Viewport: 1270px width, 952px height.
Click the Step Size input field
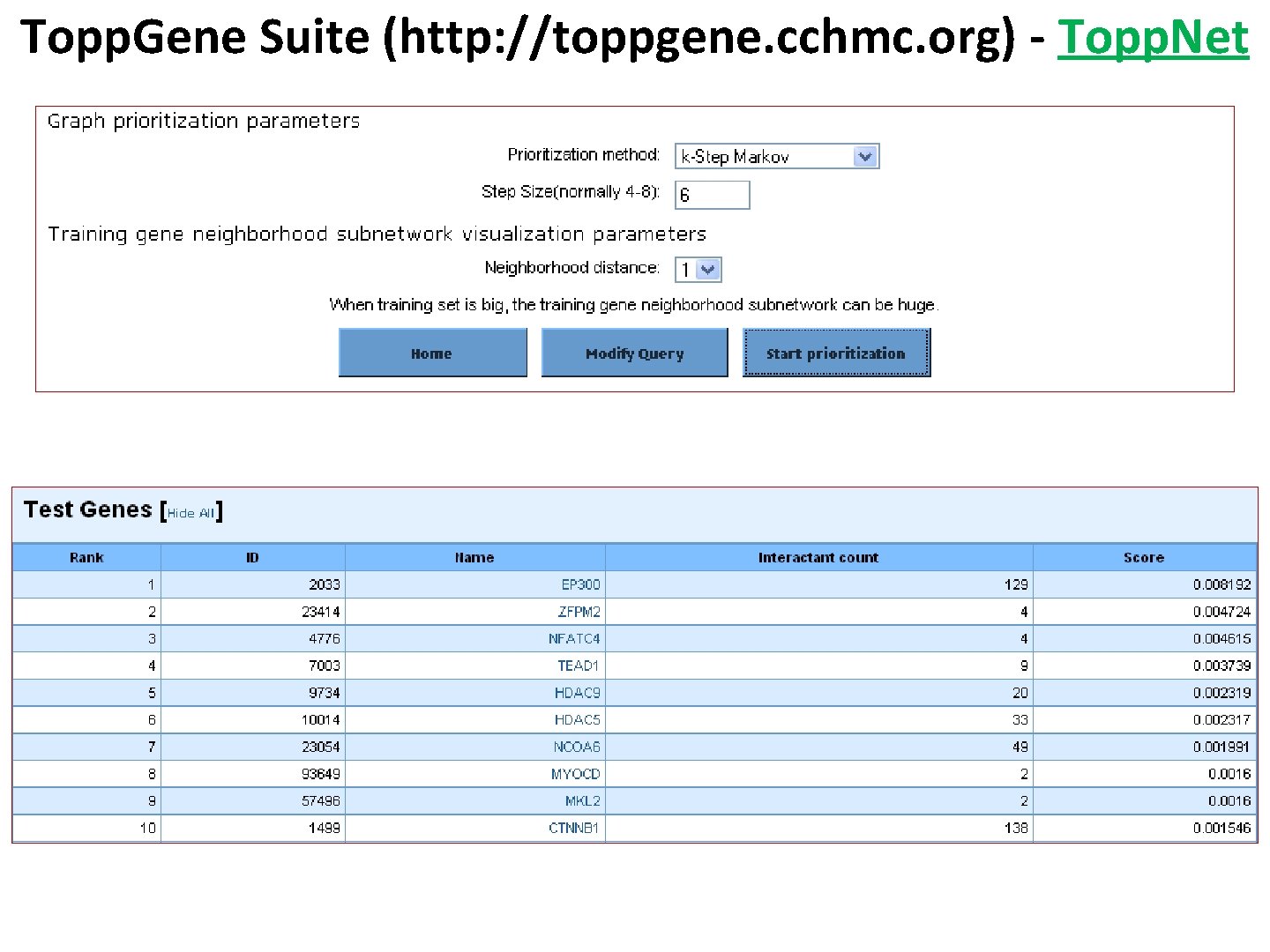click(712, 195)
